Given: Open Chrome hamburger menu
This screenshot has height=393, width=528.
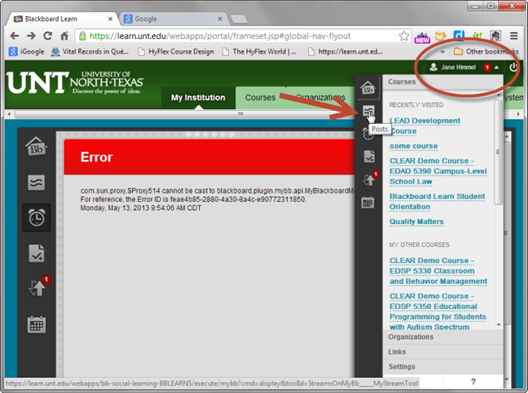Looking at the screenshot, I should coord(514,36).
